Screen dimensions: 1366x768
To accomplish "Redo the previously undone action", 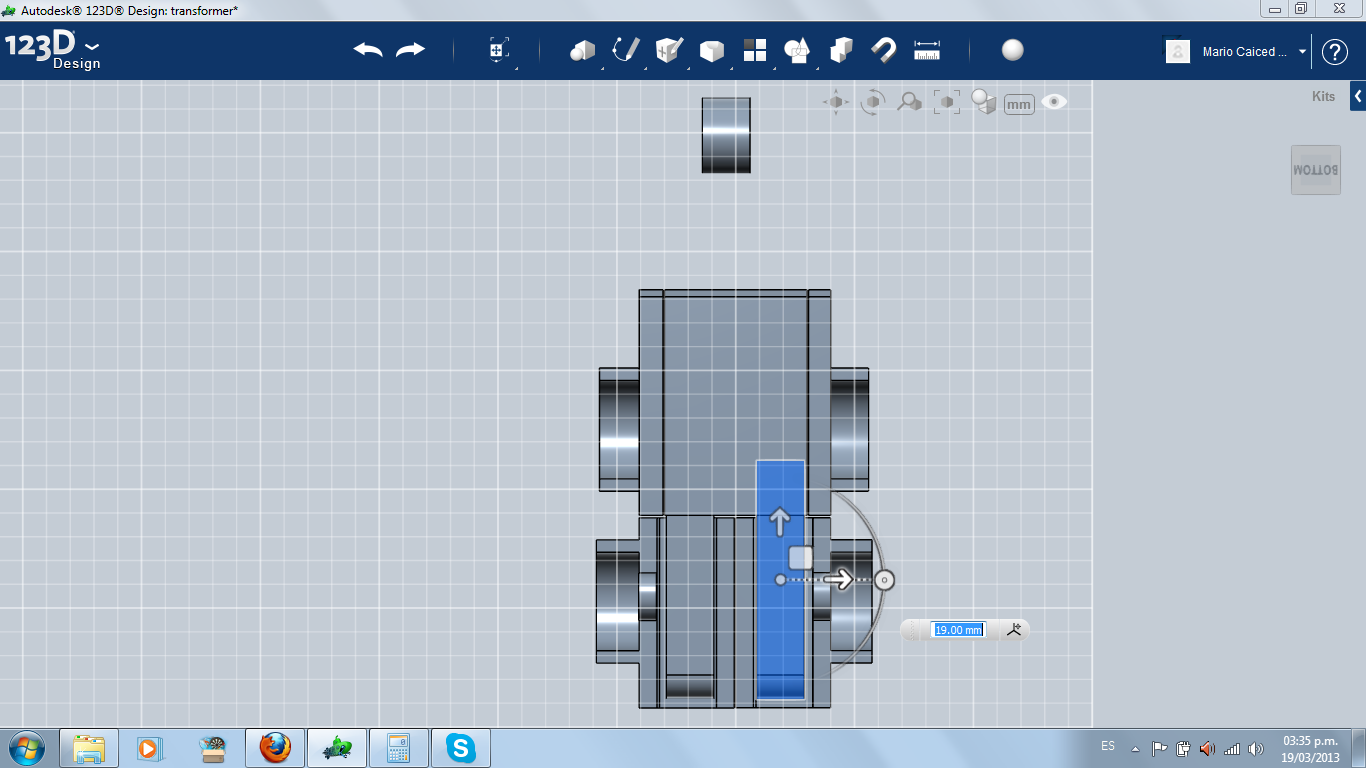I will click(410, 50).
